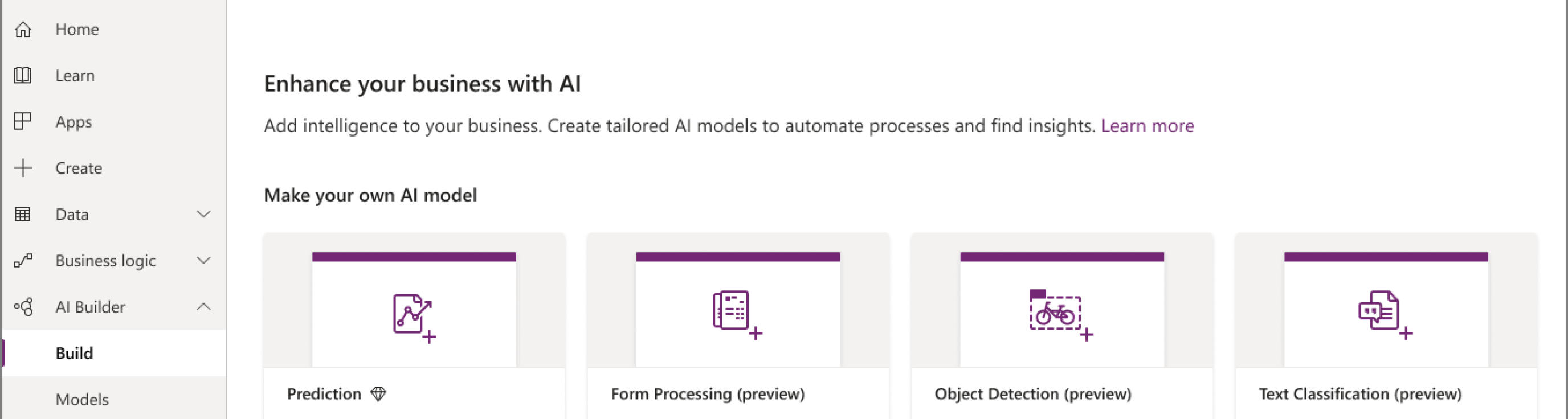1568x419 pixels.
Task: Click the Data table icon
Action: 23,214
